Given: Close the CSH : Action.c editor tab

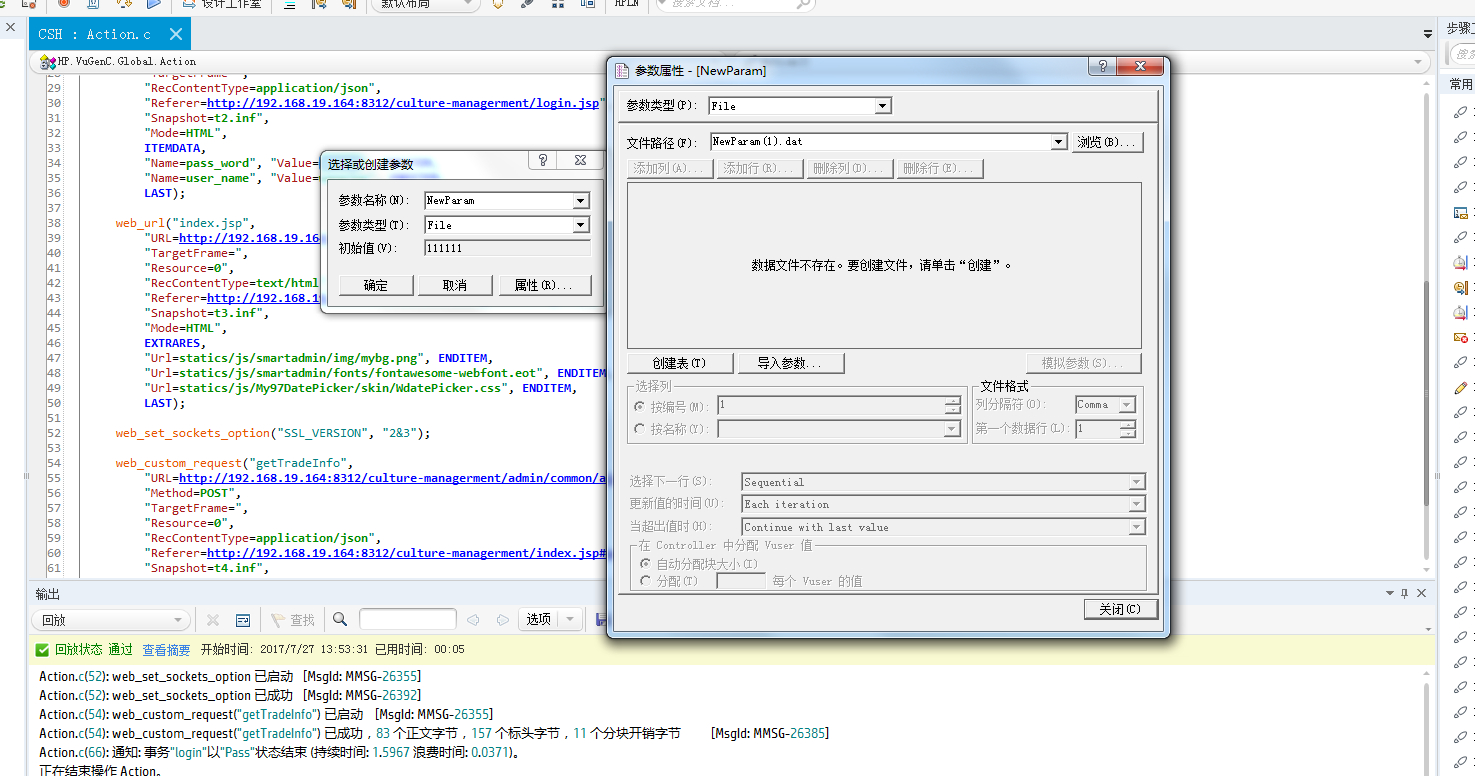Looking at the screenshot, I should pyautogui.click(x=176, y=34).
